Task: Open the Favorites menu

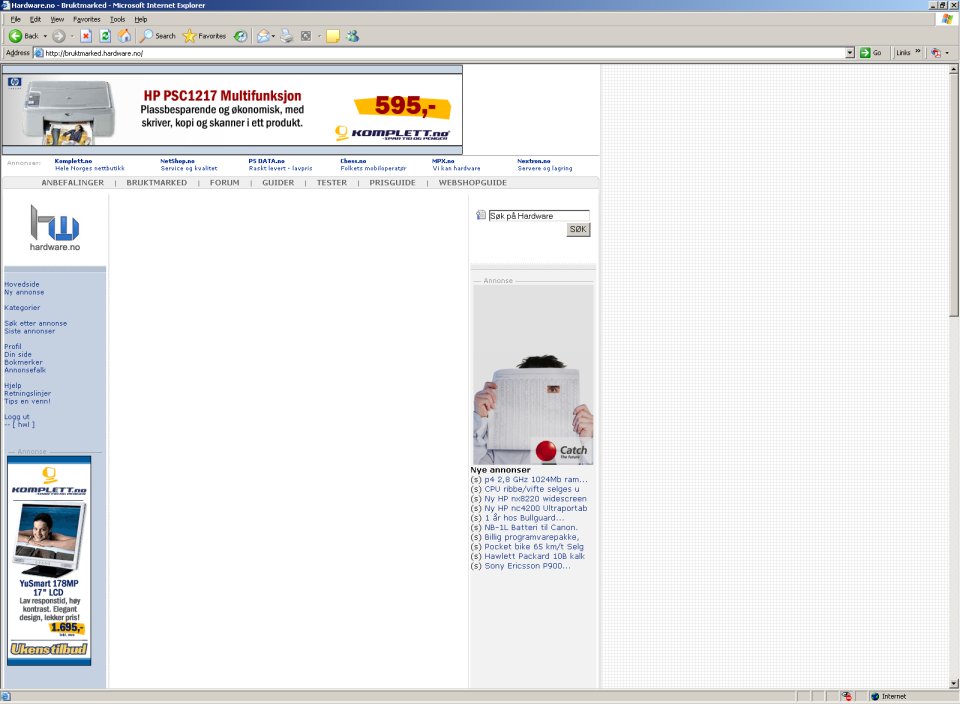Action: click(86, 20)
